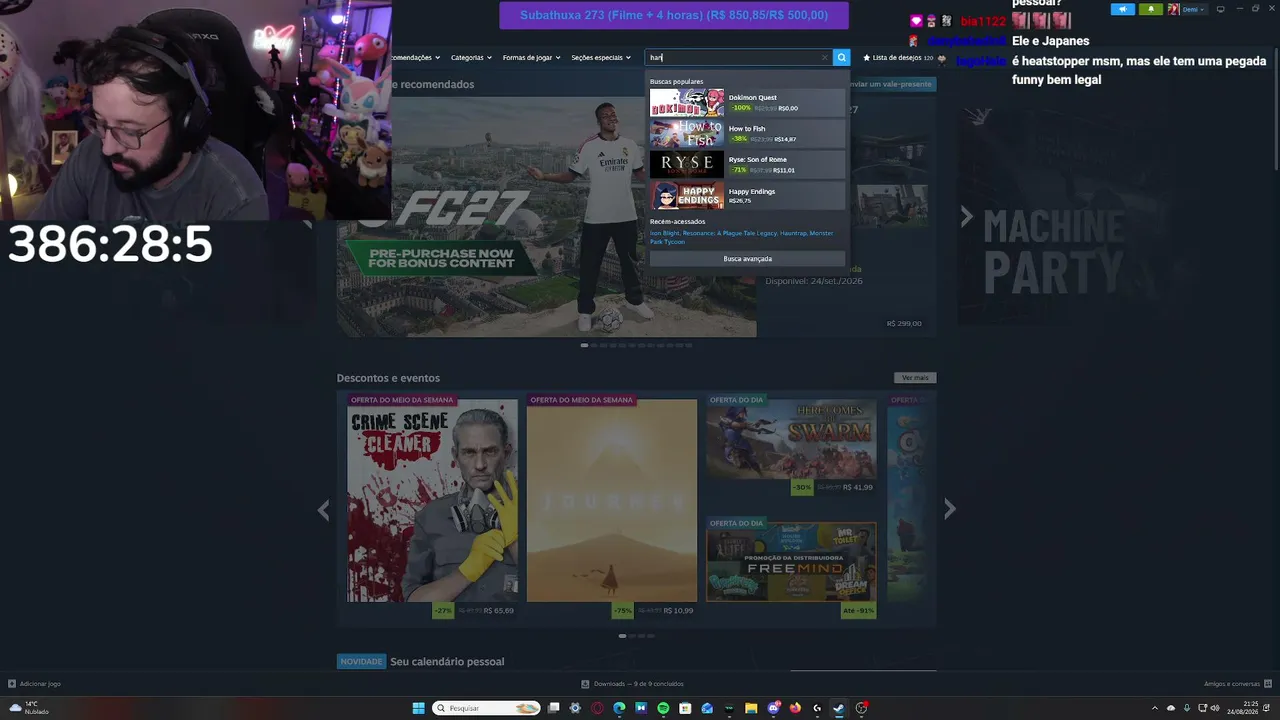Open Microsoft Edge from the taskbar
Viewport: 1280px width, 720px height.
pos(619,708)
